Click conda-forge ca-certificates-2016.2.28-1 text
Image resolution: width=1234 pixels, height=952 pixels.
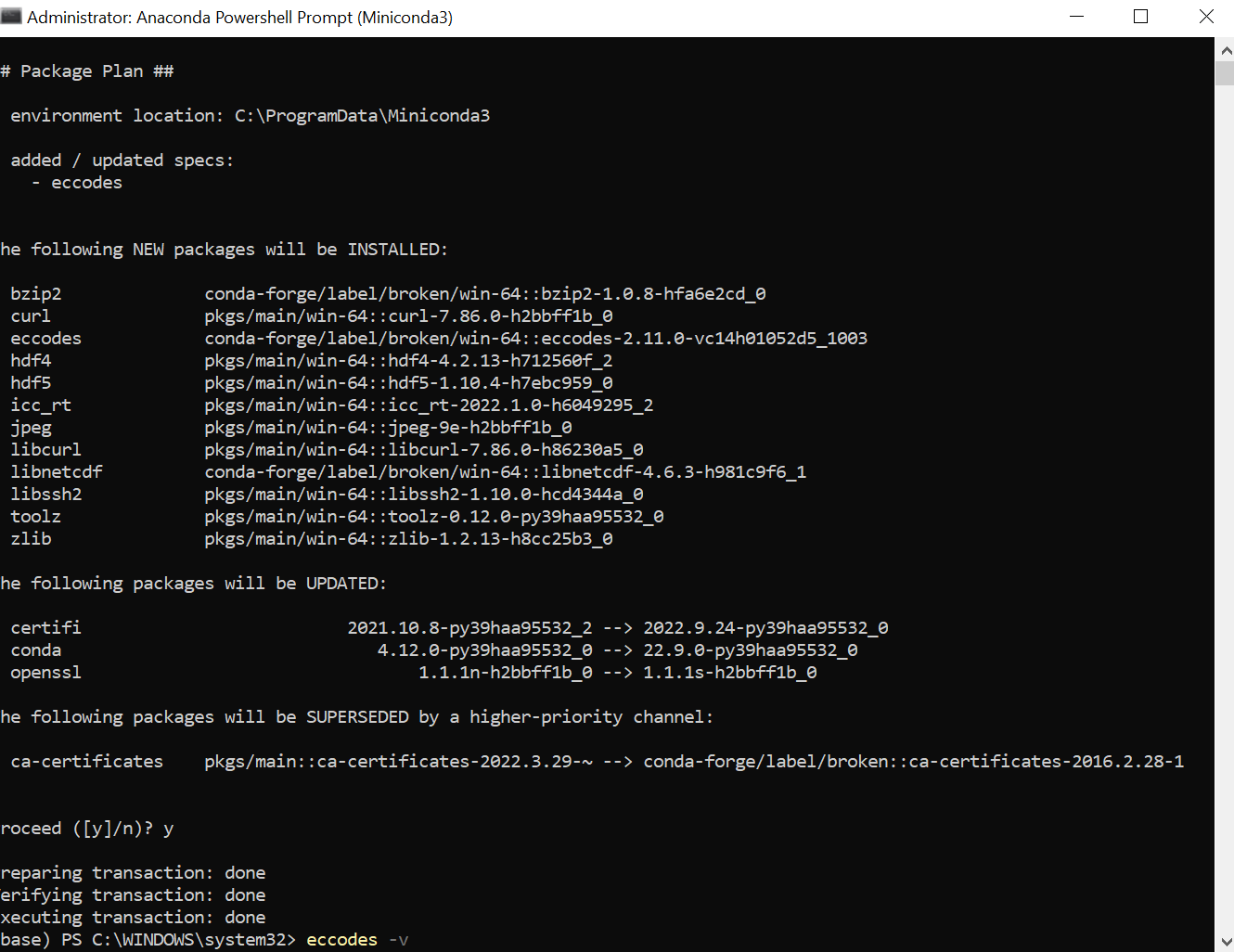[x=914, y=762]
